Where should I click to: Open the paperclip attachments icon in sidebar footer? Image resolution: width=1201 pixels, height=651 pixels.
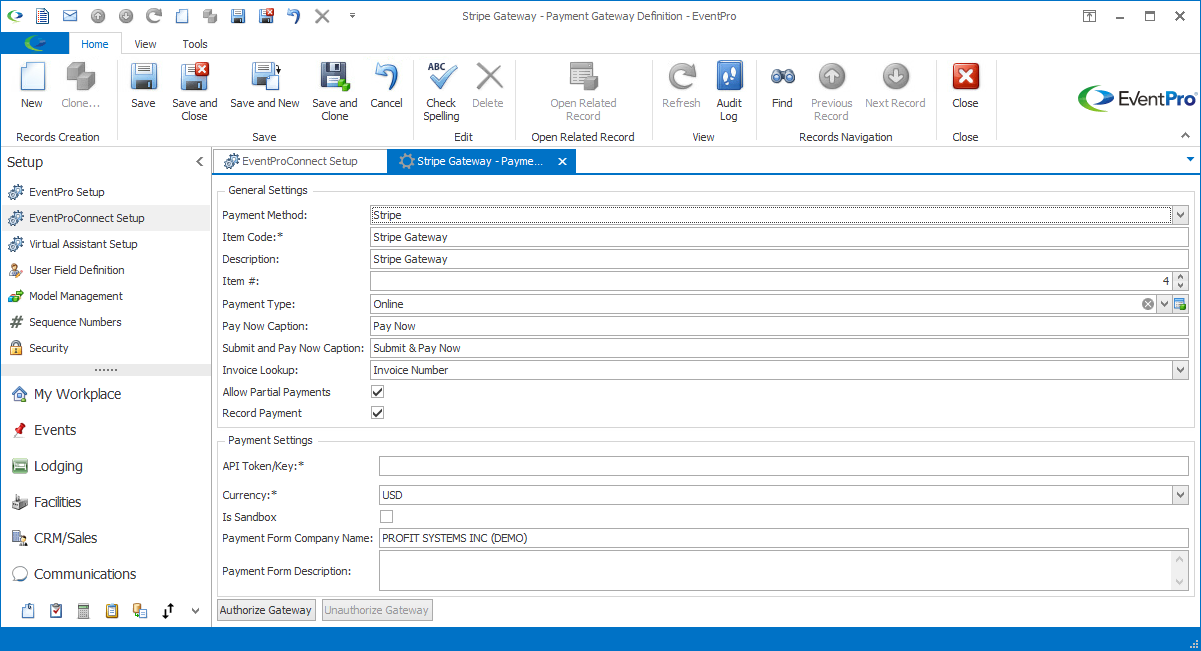[28, 610]
